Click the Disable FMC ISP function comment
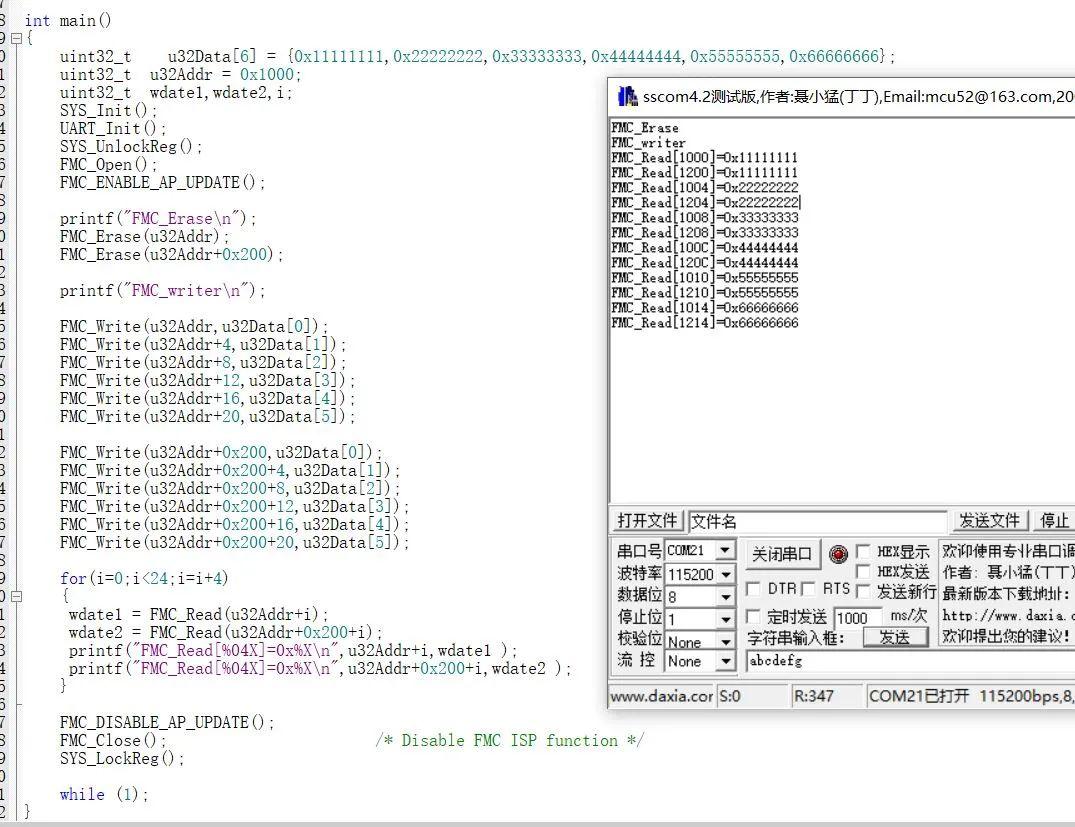This screenshot has width=1075, height=827. pyautogui.click(x=509, y=741)
